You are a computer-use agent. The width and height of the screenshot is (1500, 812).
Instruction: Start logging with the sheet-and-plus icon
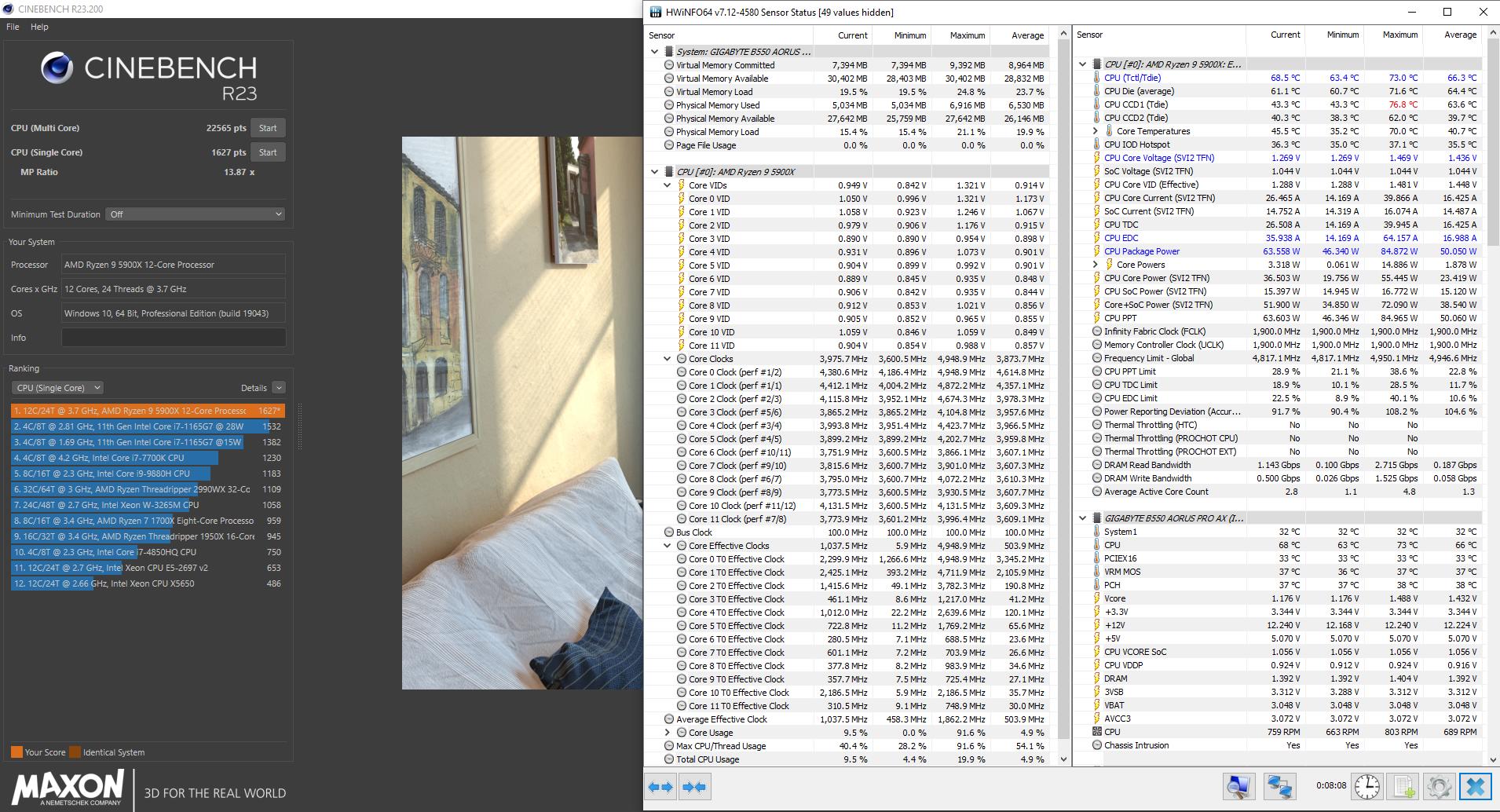(1403, 786)
